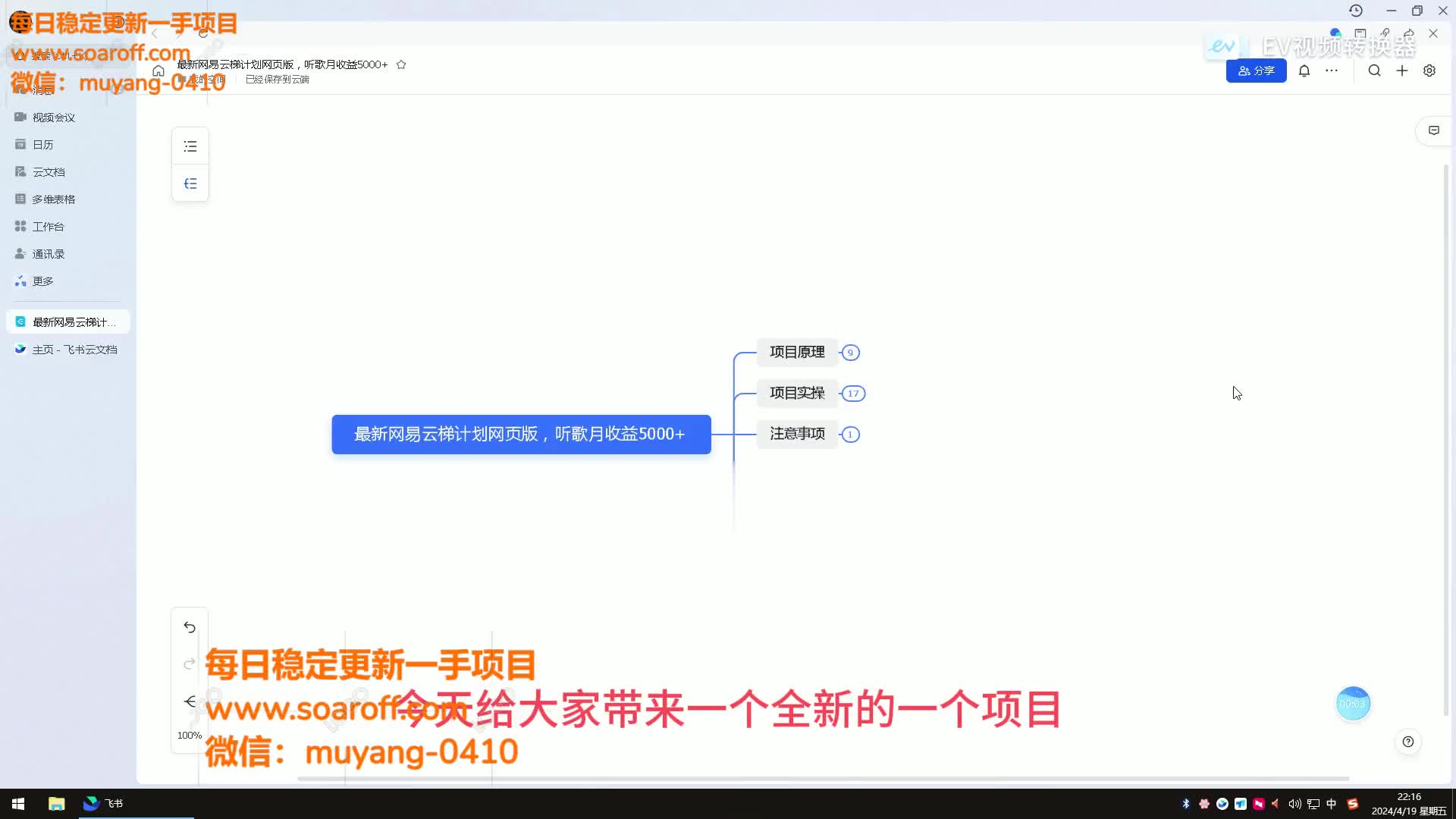Viewport: 1456px width, 819px height.
Task: Open help via the question mark icon
Action: click(1408, 742)
